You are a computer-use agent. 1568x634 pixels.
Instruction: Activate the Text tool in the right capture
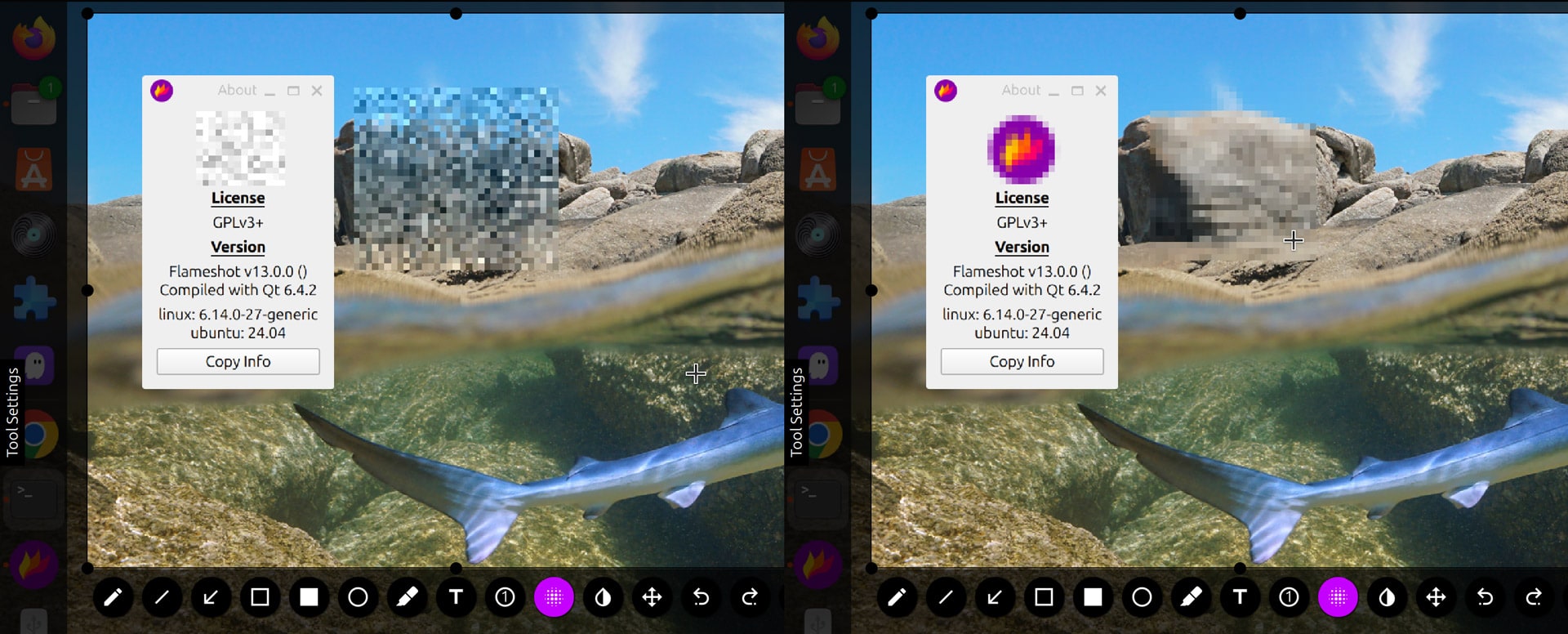[x=1240, y=597]
